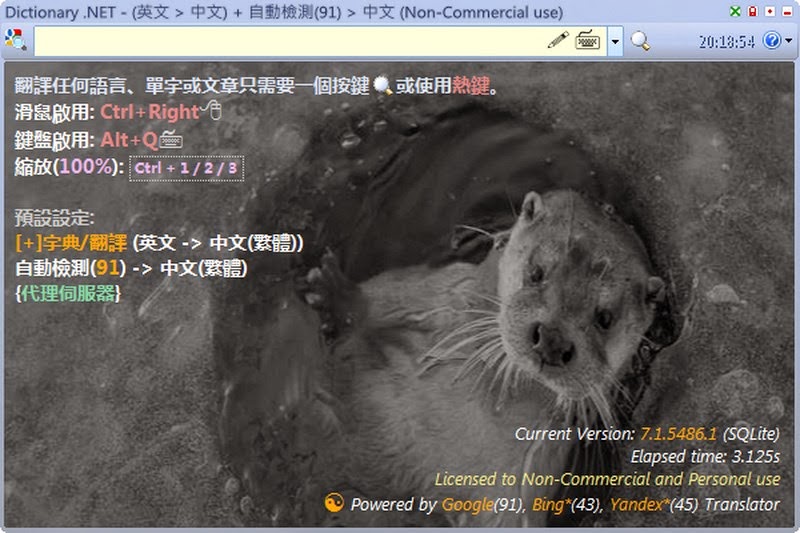Open the [+]字典/翻譯 setting link
Viewport: 800px width, 533px height.
coord(71,243)
